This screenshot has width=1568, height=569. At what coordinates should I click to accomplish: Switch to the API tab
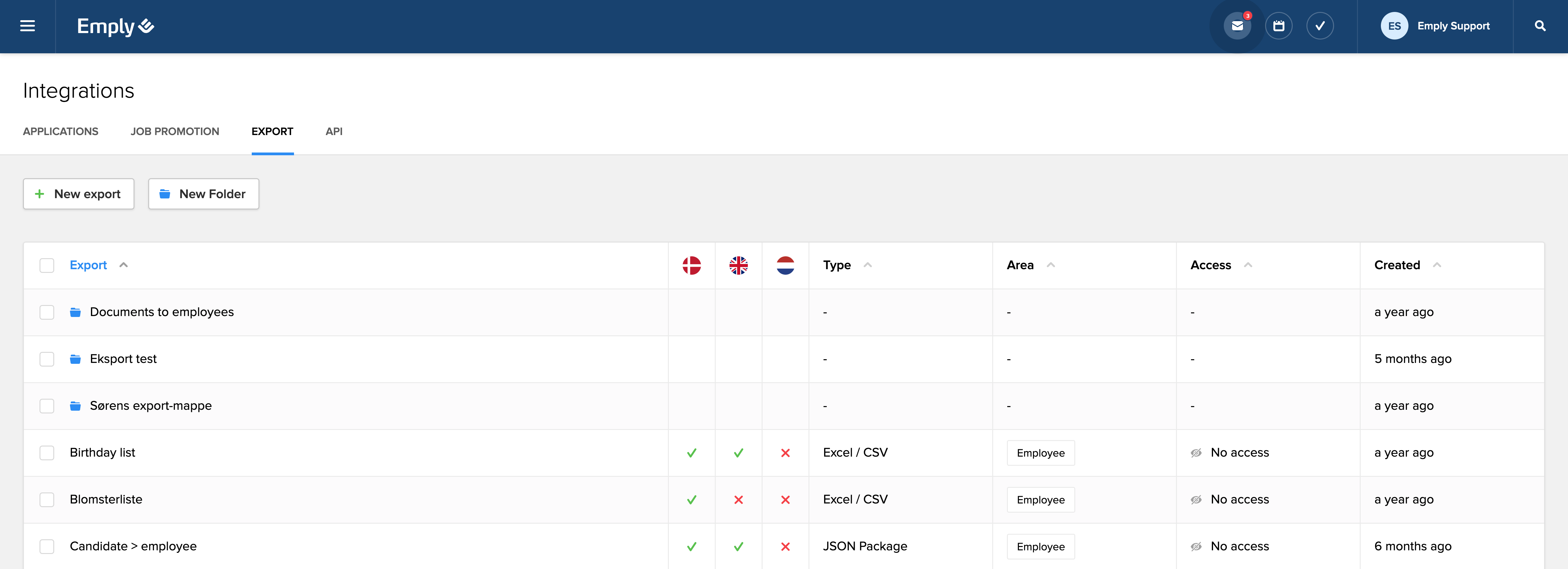[334, 131]
